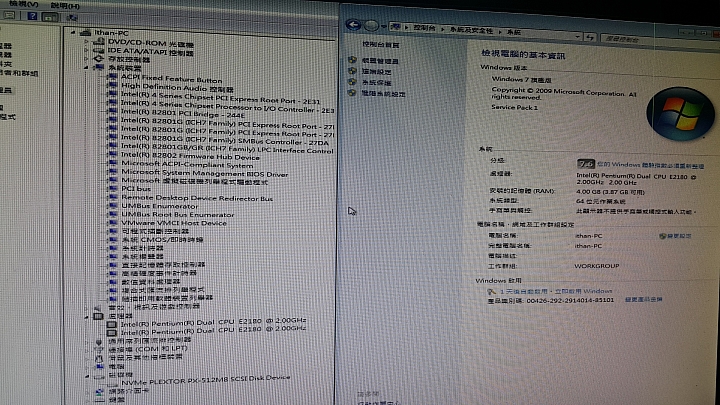Click the green-framed properties icon in Device Manager toolbar
This screenshot has height=405, width=720.
click(50, 17)
